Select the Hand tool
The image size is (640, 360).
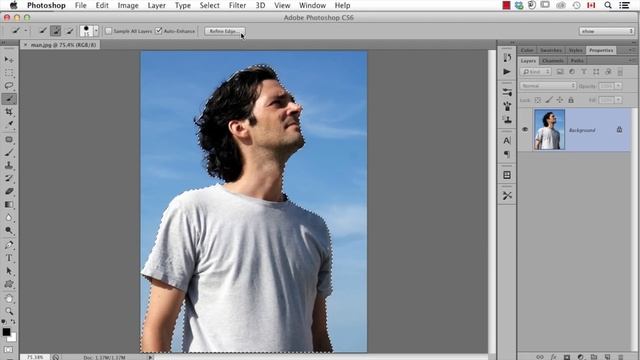click(9, 299)
